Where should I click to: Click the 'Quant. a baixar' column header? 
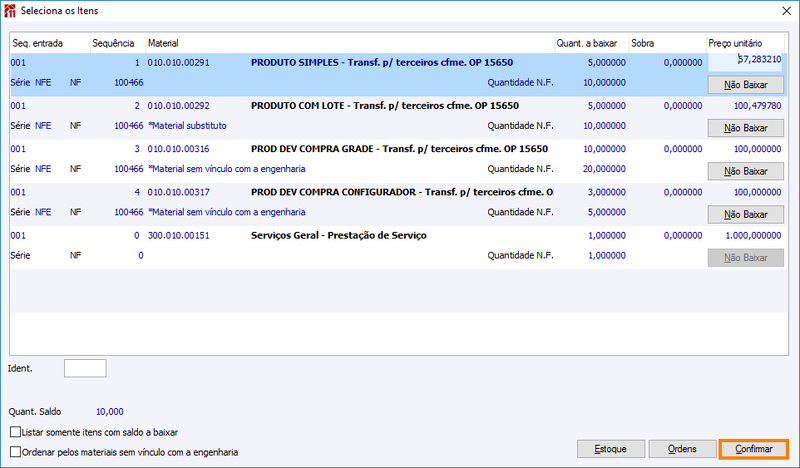[x=592, y=43]
